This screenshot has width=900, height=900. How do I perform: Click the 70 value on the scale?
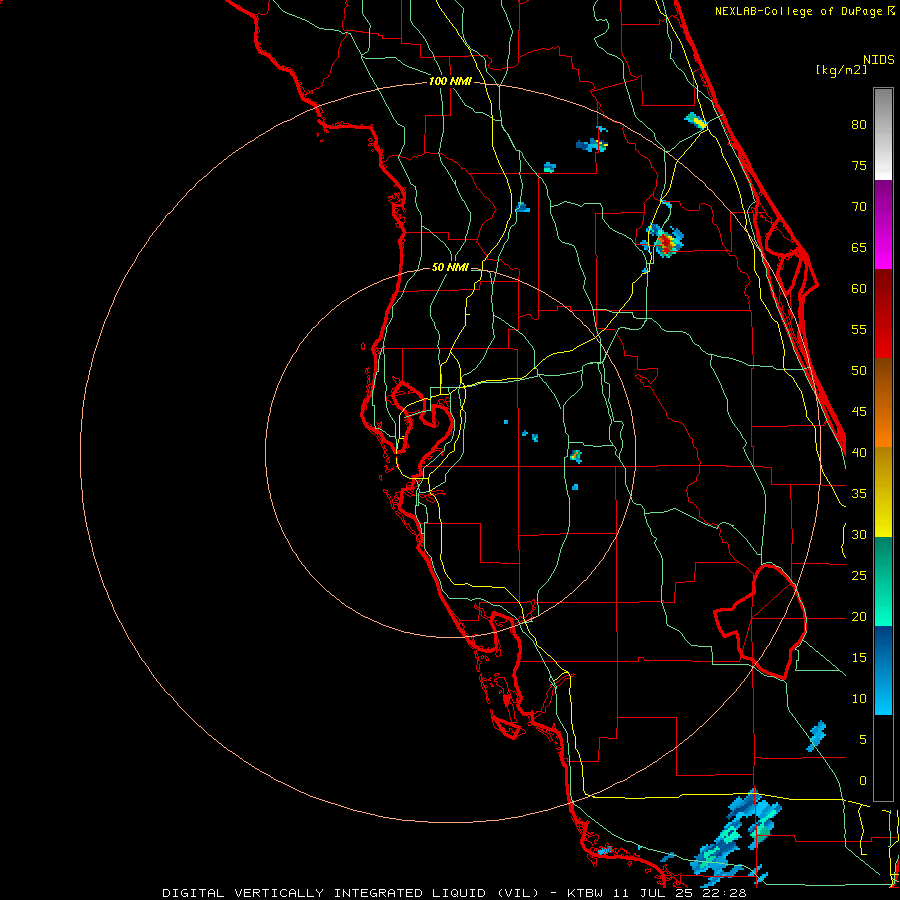click(x=859, y=207)
